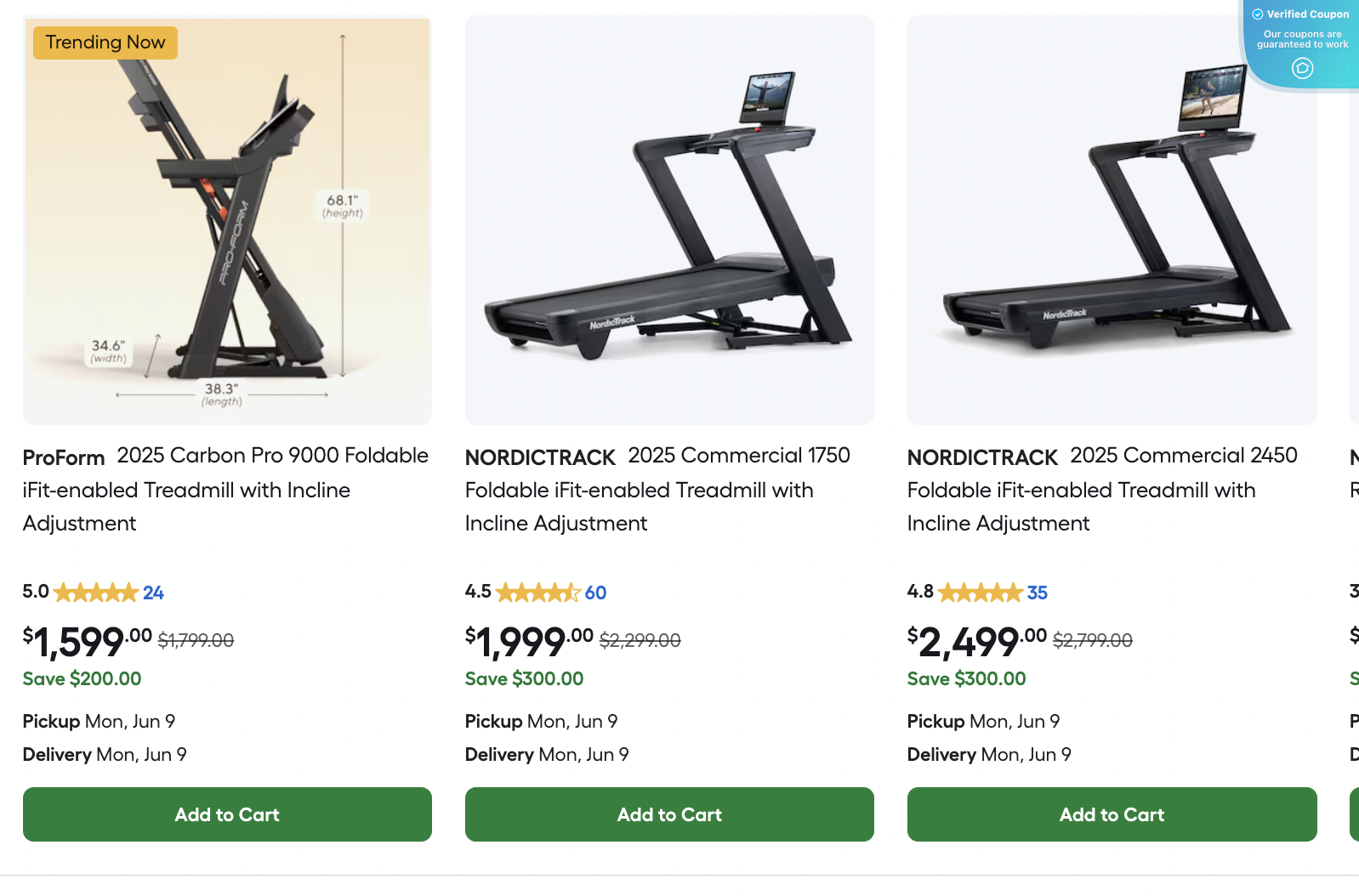This screenshot has width=1359, height=896.
Task: Open the '24' reviews link for the ProForm treadmill
Action: point(154,593)
